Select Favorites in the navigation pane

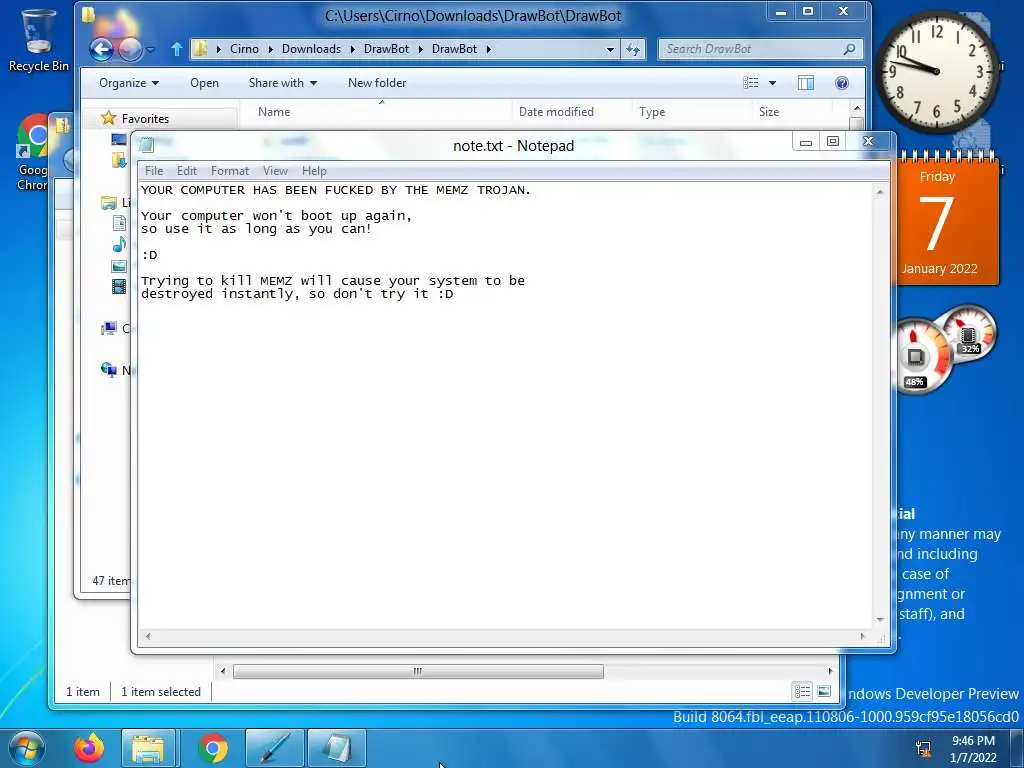point(145,118)
